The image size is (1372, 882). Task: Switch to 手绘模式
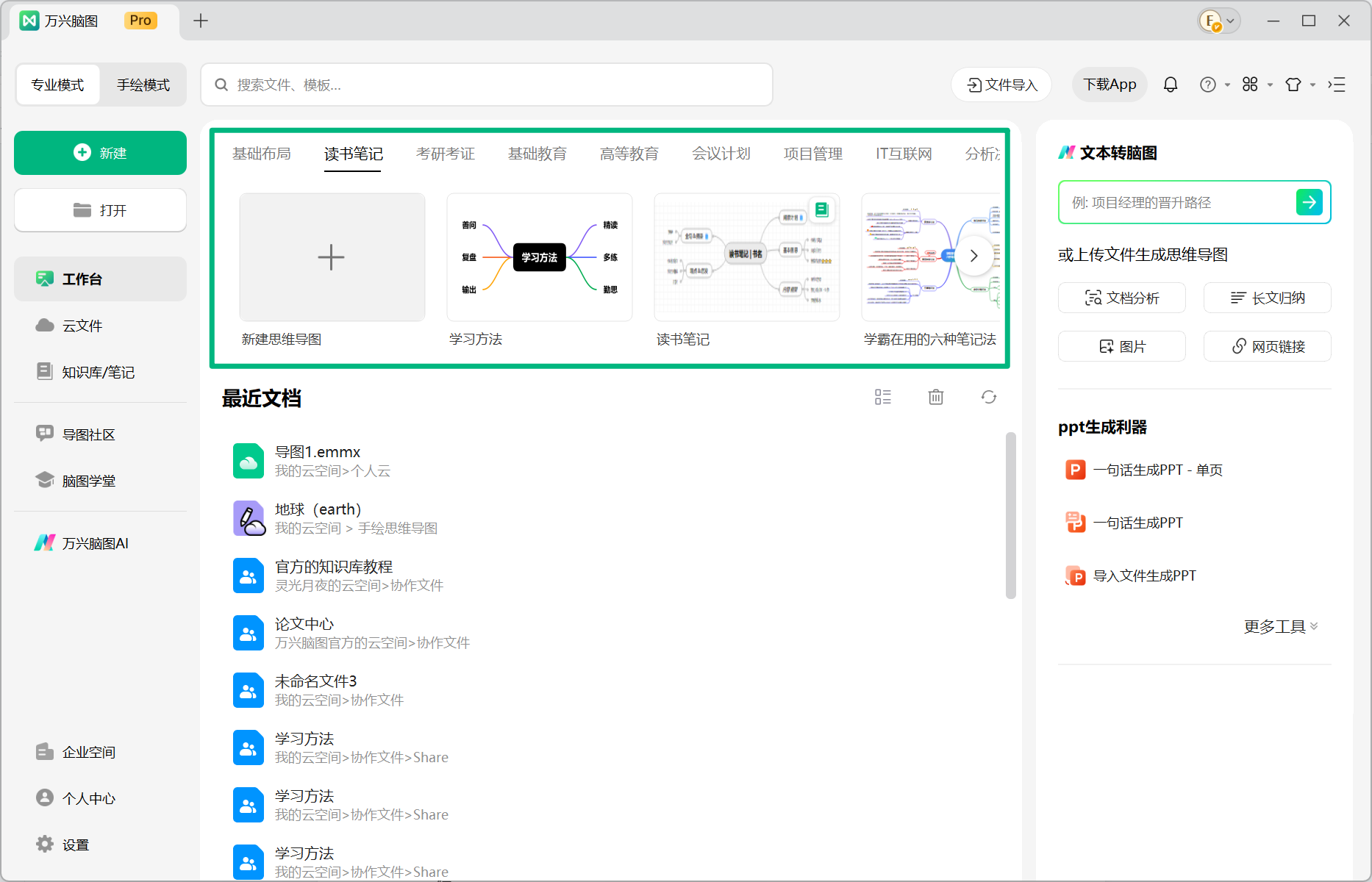[x=143, y=85]
